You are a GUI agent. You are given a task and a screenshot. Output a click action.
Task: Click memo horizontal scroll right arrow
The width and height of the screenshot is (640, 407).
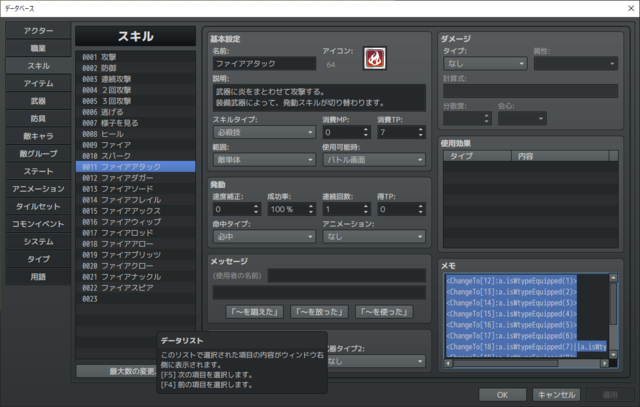tap(604, 363)
